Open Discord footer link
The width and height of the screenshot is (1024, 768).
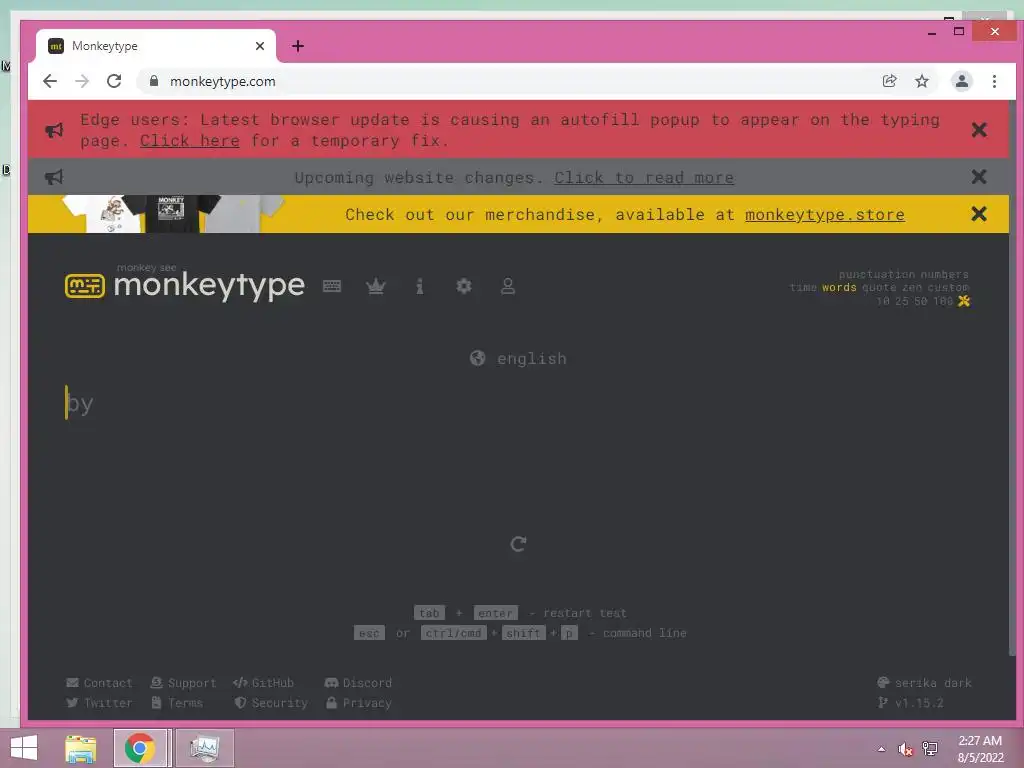(x=358, y=682)
